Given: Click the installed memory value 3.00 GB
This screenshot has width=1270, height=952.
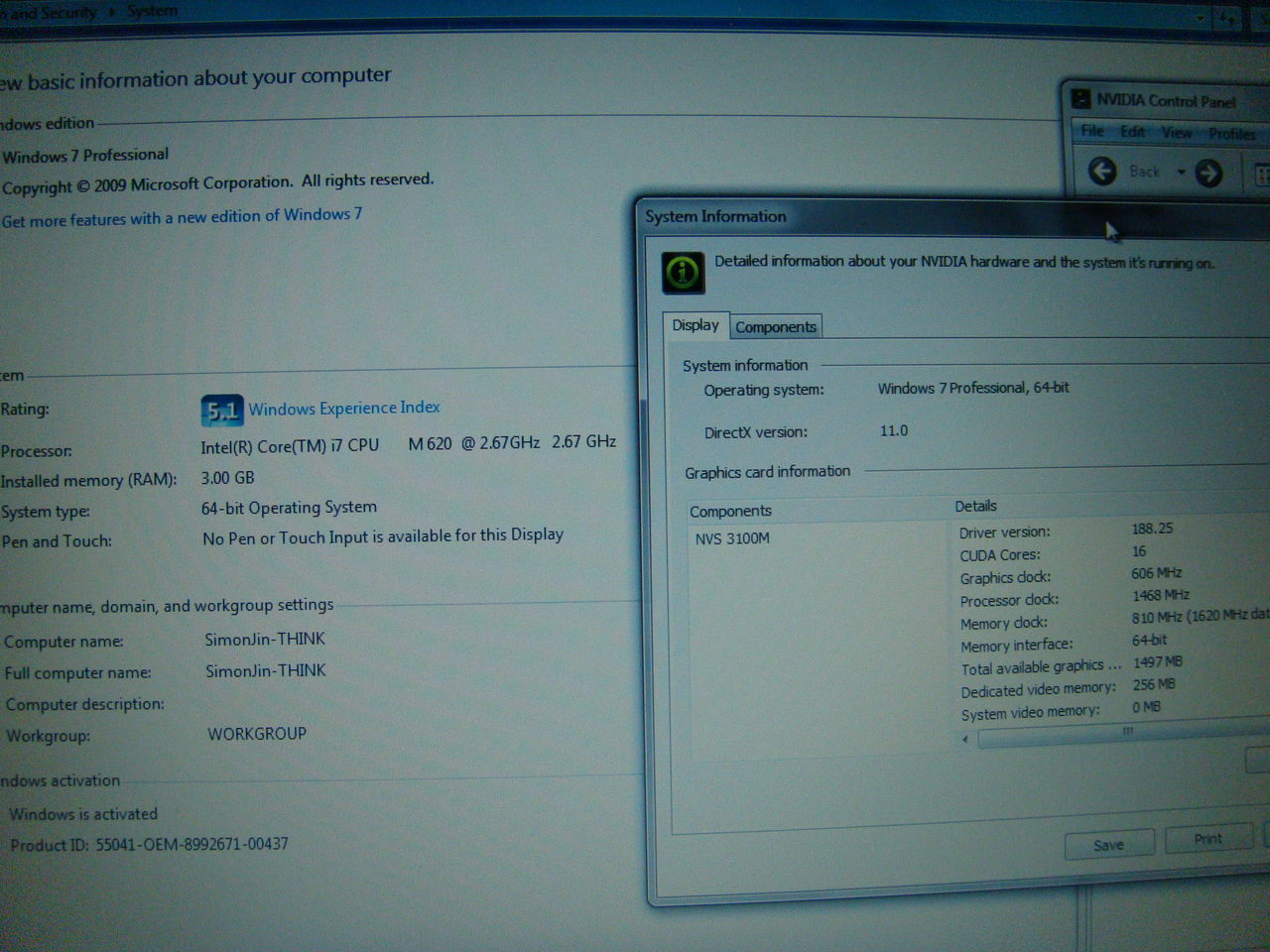Looking at the screenshot, I should coord(228,478).
